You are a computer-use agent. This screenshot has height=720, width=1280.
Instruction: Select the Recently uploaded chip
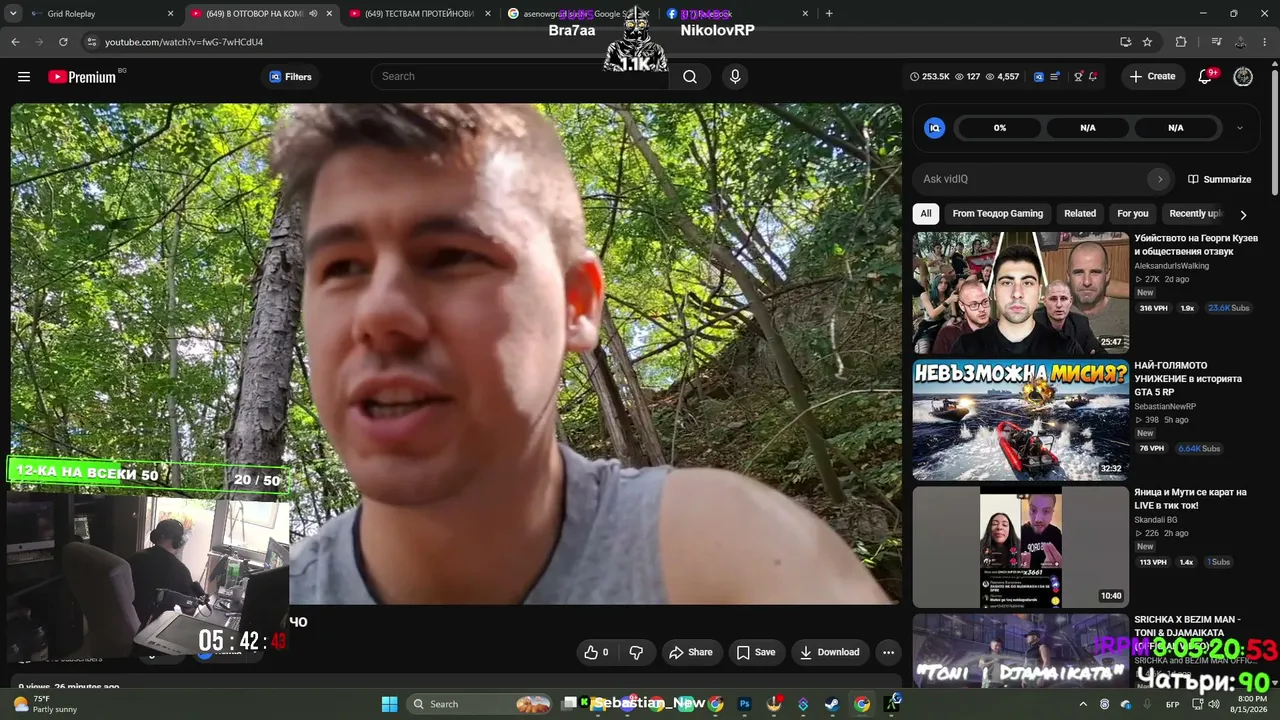(x=1195, y=213)
